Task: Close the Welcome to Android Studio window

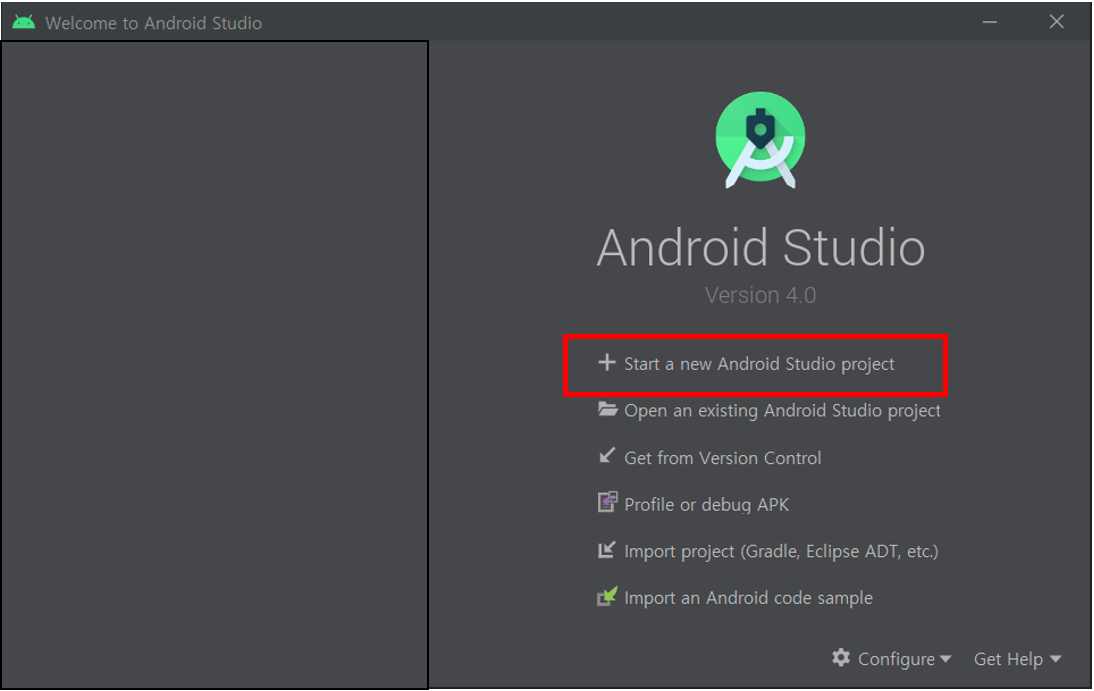Action: click(x=1056, y=22)
